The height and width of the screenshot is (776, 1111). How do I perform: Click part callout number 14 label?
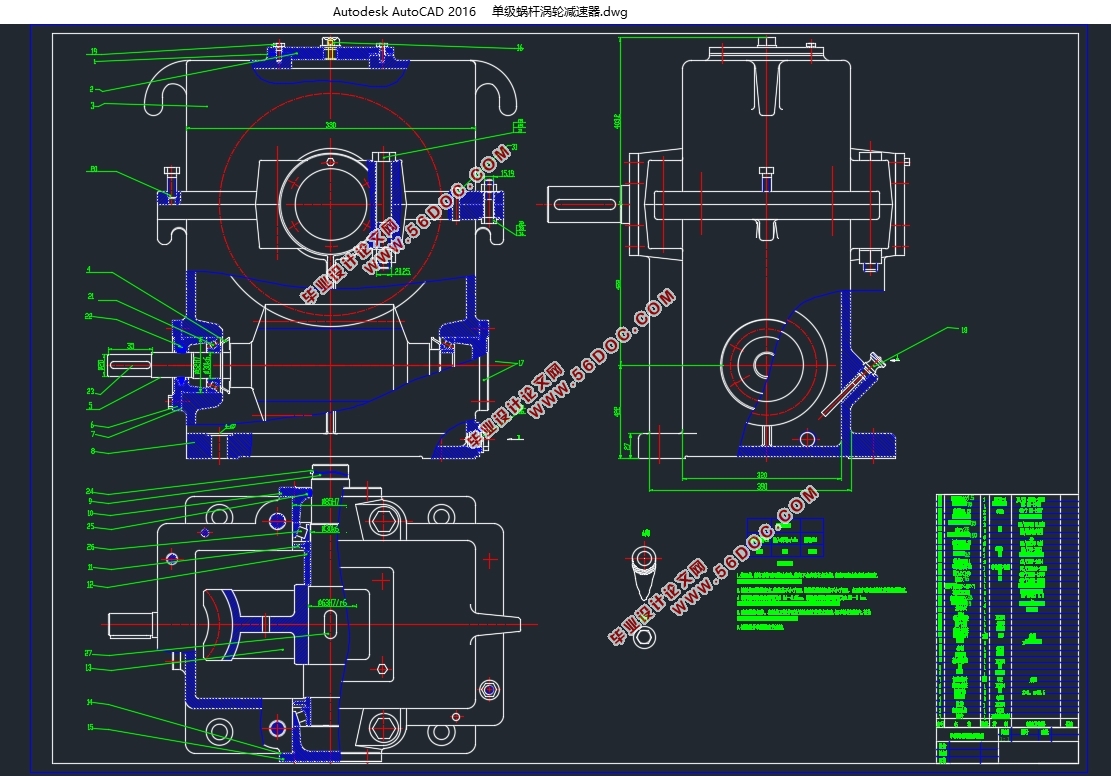[89, 702]
